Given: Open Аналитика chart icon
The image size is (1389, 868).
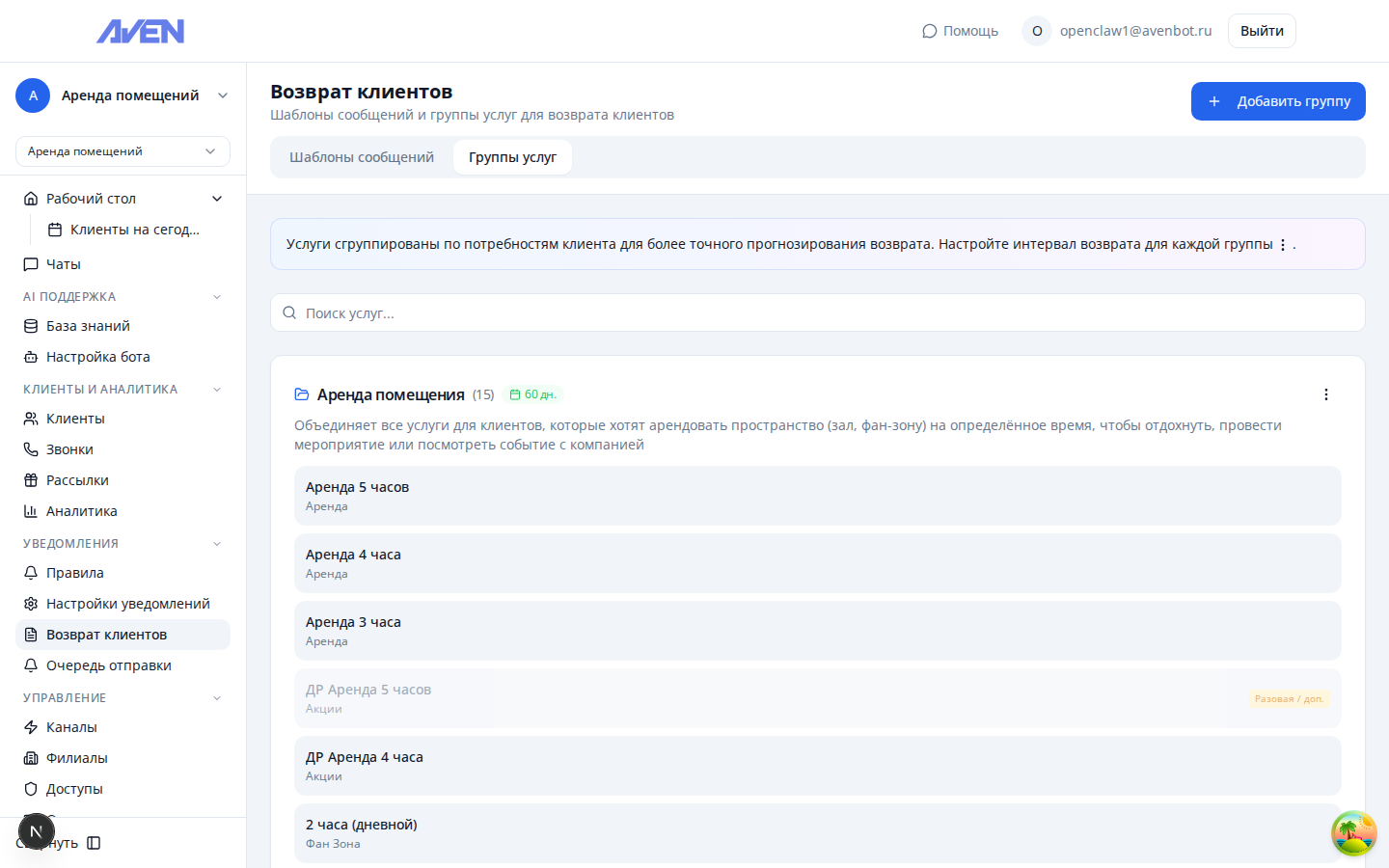Looking at the screenshot, I should tap(31, 511).
